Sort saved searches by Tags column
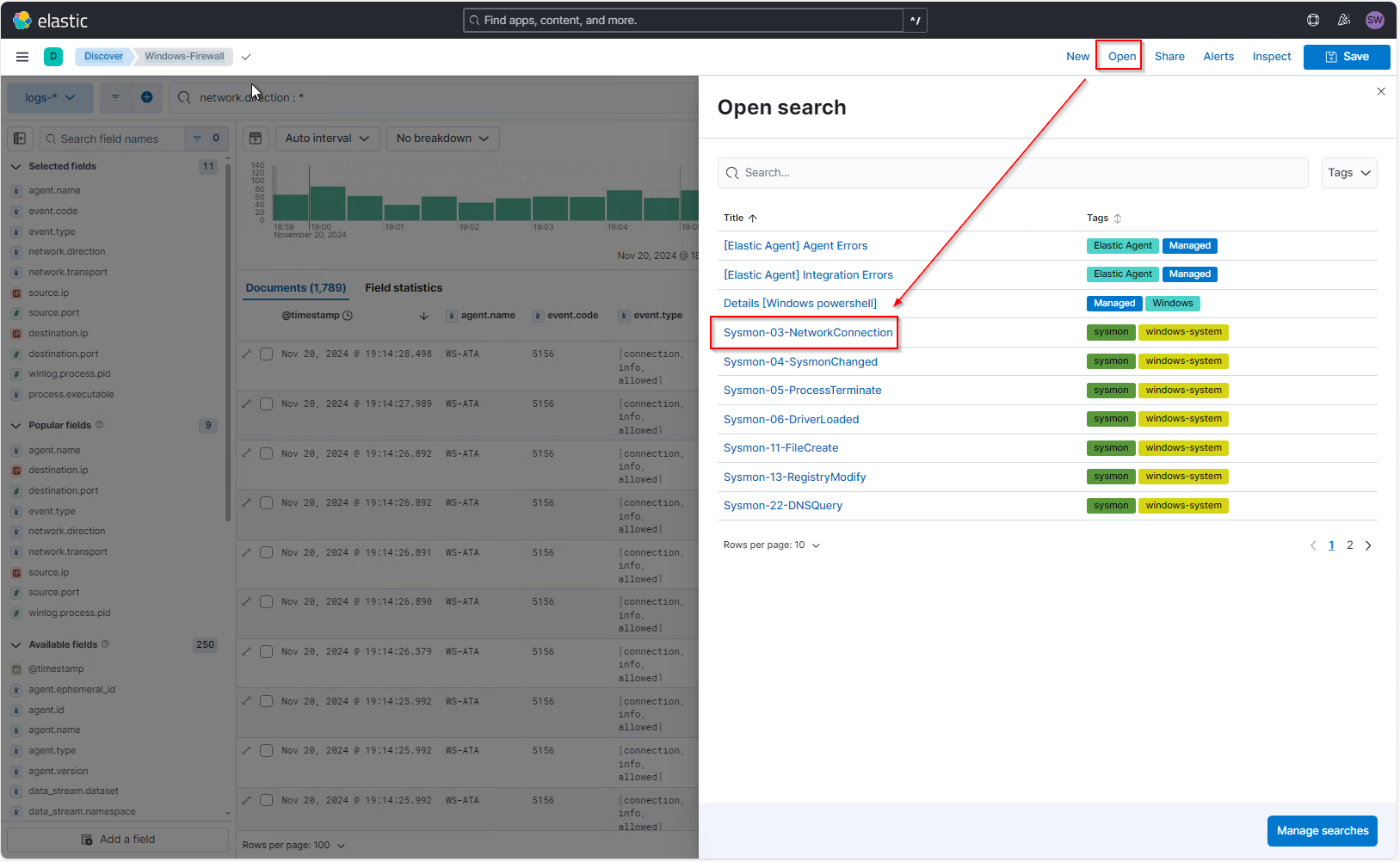The image size is (1400, 862). tap(1105, 219)
